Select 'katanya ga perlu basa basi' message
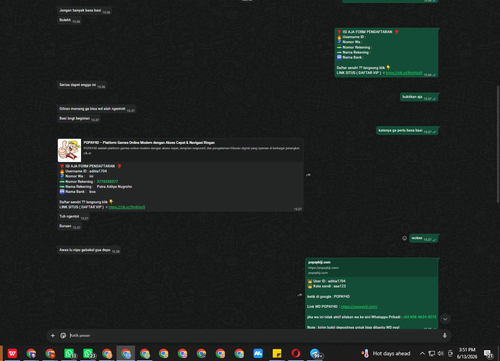This screenshot has width=500, height=361. [407, 131]
